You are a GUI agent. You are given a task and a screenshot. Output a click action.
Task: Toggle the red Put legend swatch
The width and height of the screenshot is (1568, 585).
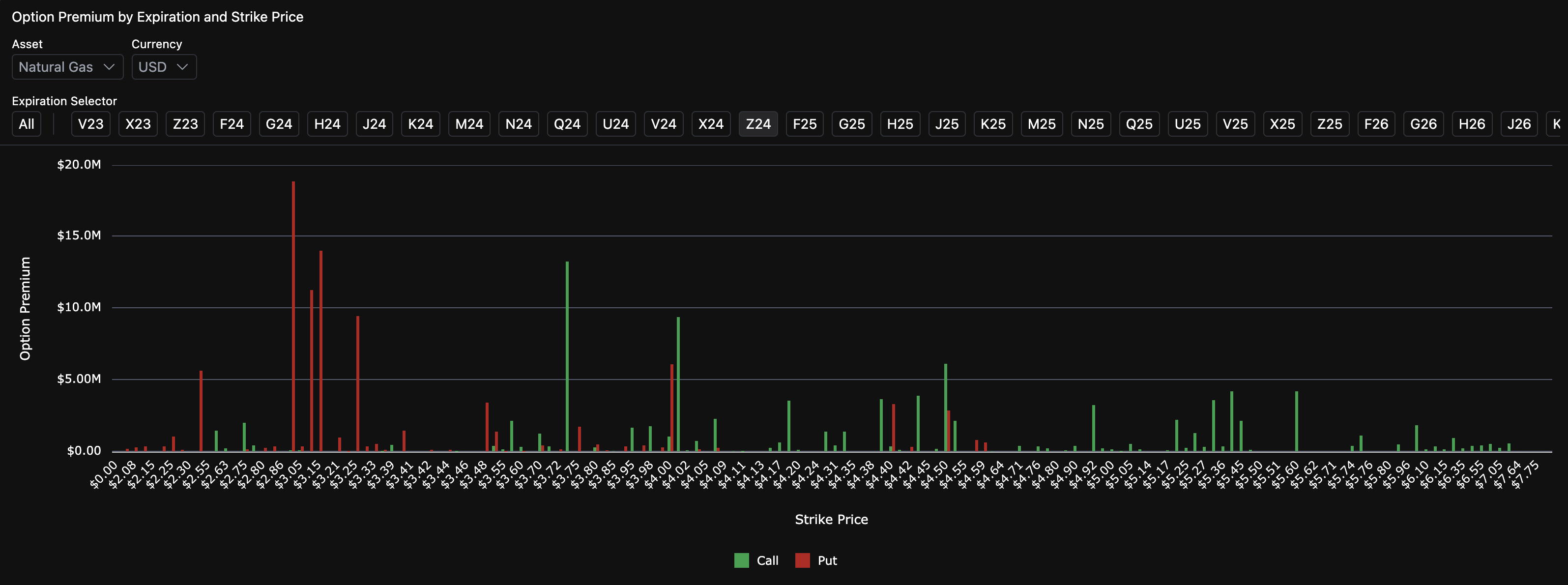(x=803, y=560)
